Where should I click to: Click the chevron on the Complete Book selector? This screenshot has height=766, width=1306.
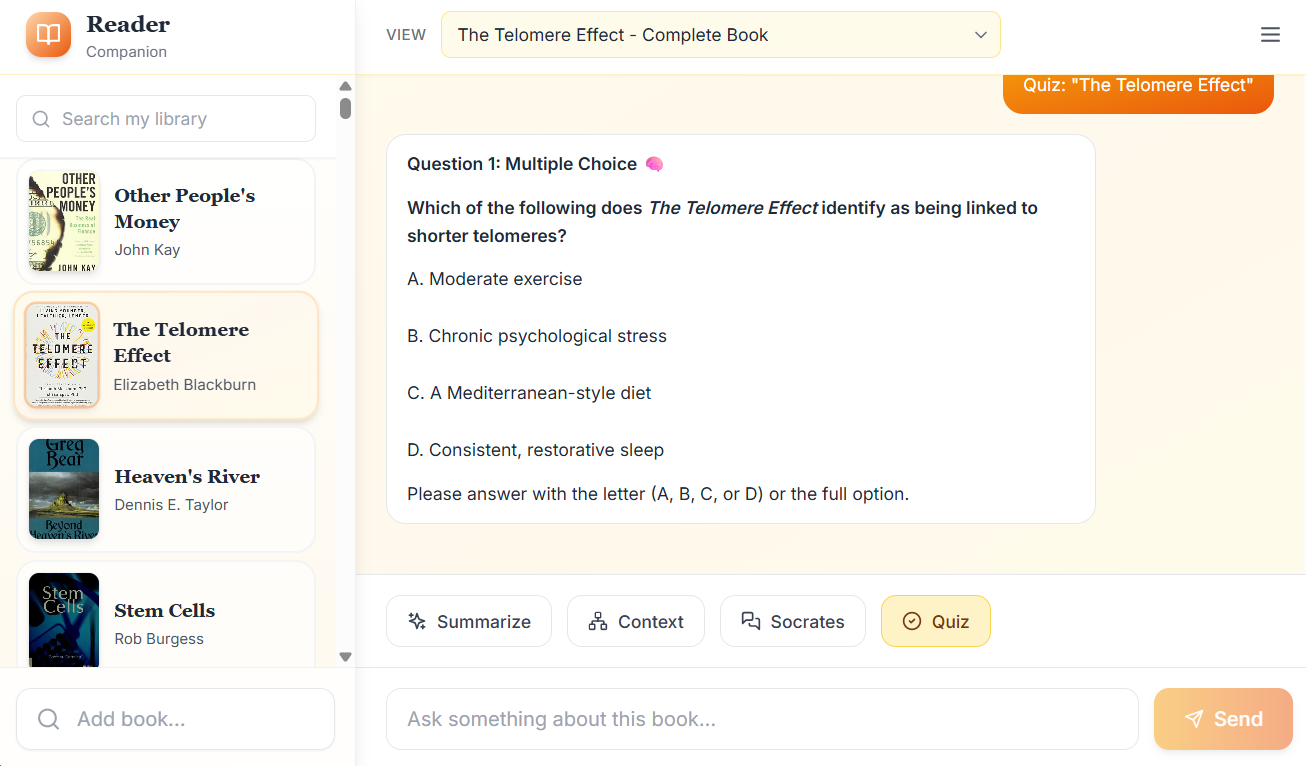pyautogui.click(x=980, y=34)
